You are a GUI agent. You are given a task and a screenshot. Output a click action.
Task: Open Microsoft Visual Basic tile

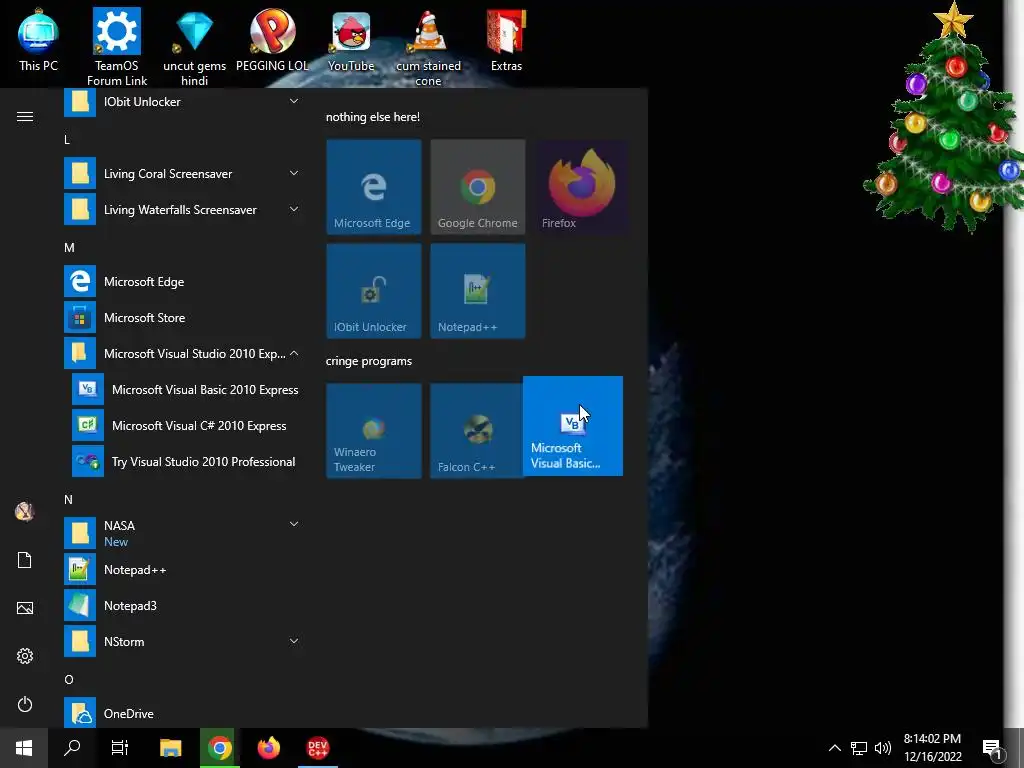click(x=573, y=426)
